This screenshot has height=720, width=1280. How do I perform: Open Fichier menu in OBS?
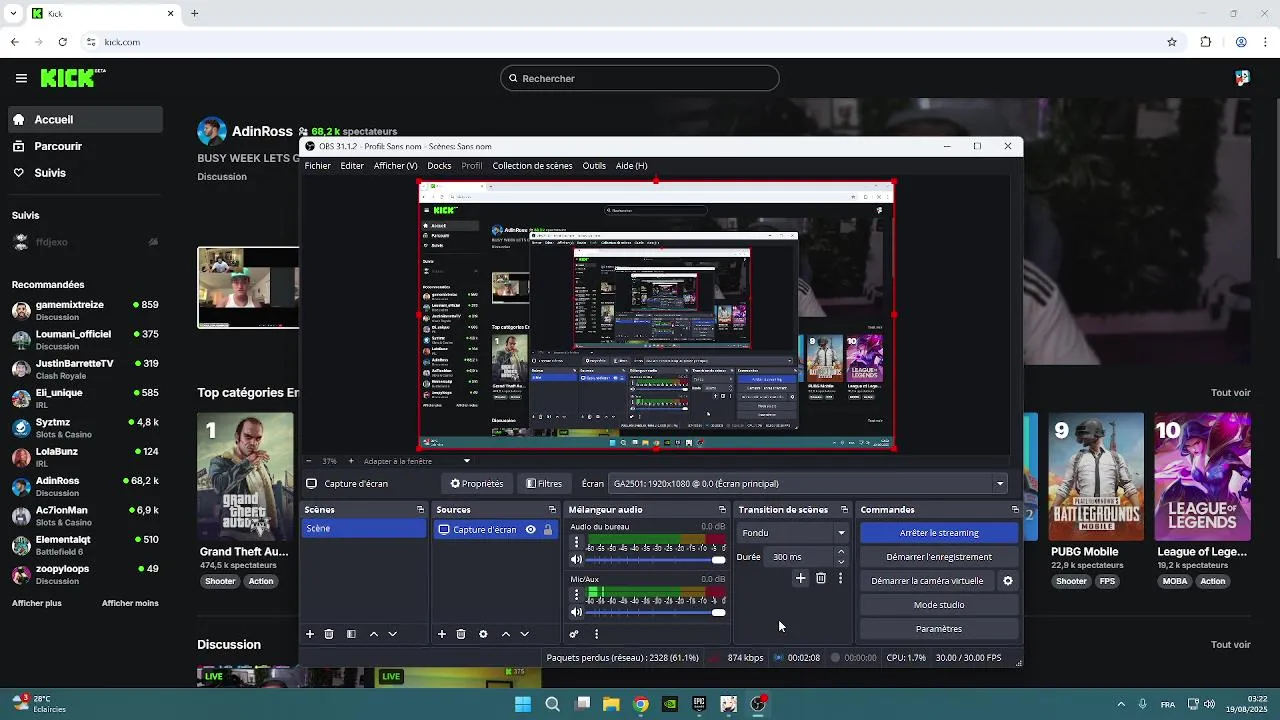pos(317,166)
